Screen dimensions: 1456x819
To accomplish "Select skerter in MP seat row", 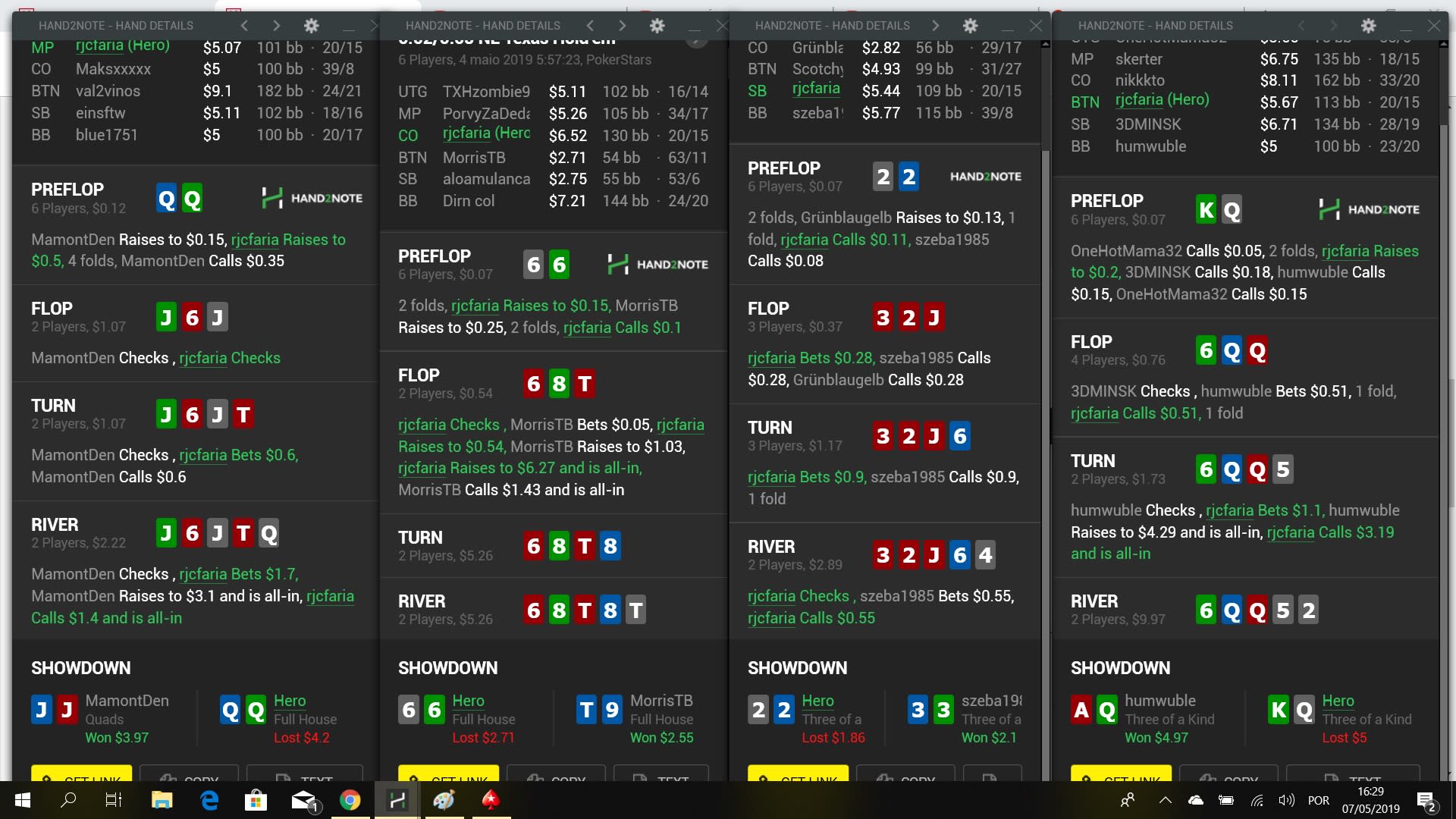I will (1138, 59).
